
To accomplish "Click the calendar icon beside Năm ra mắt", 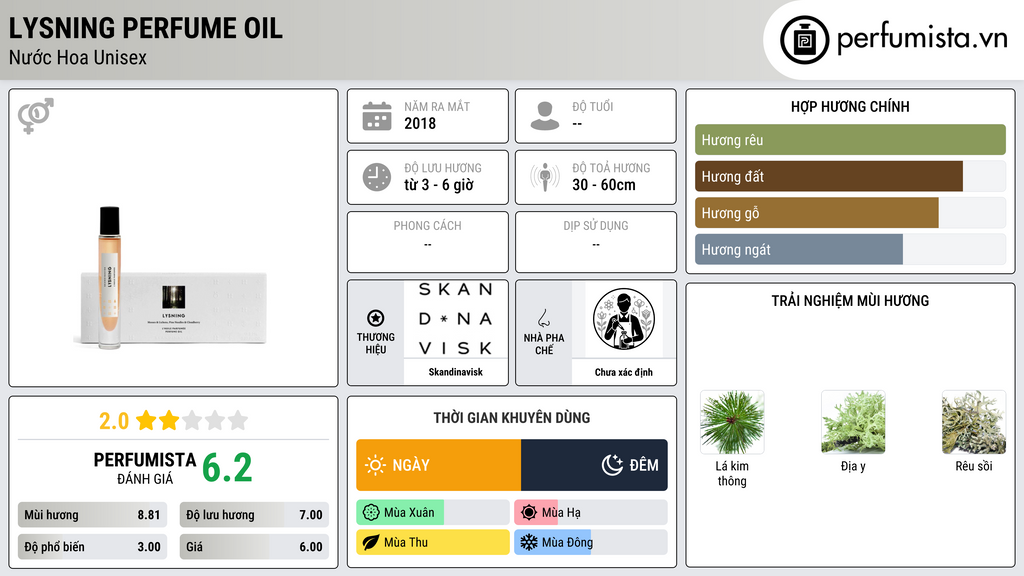I will pos(377,116).
